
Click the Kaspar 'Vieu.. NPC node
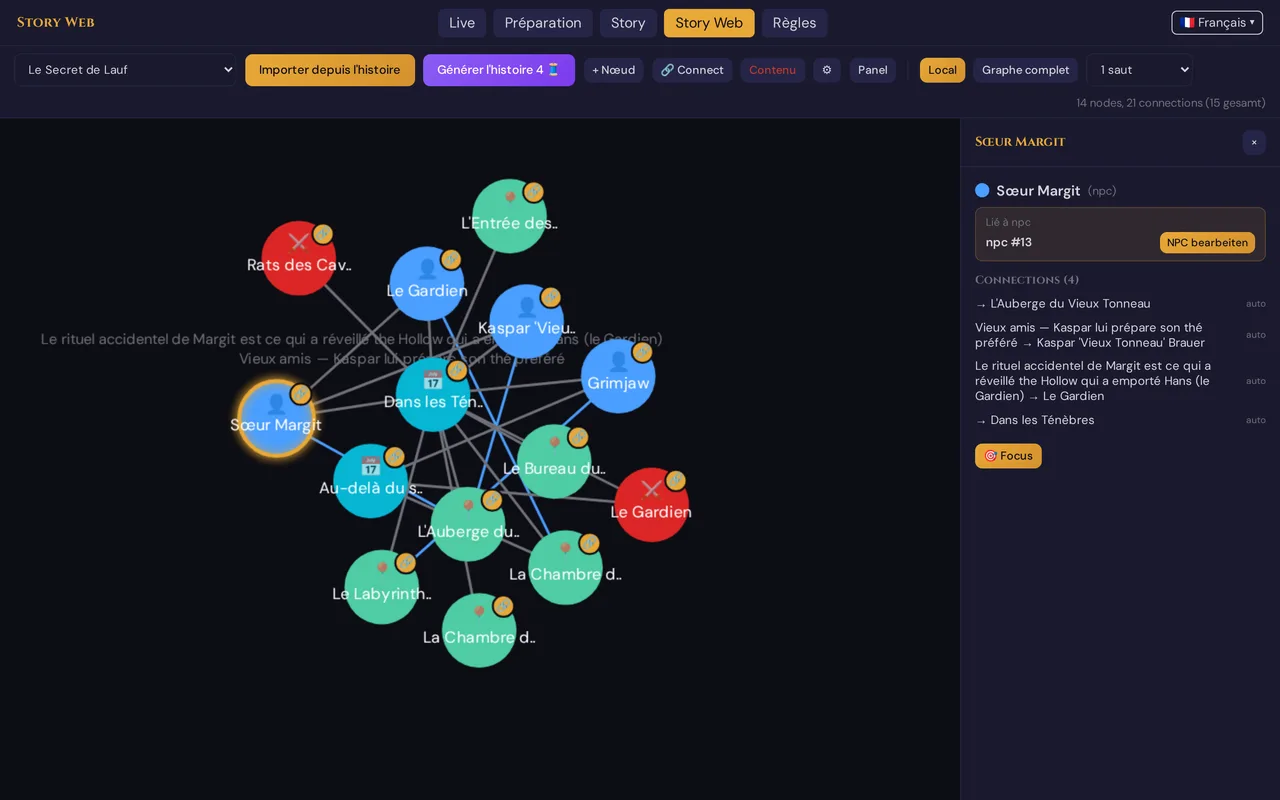[x=526, y=321]
